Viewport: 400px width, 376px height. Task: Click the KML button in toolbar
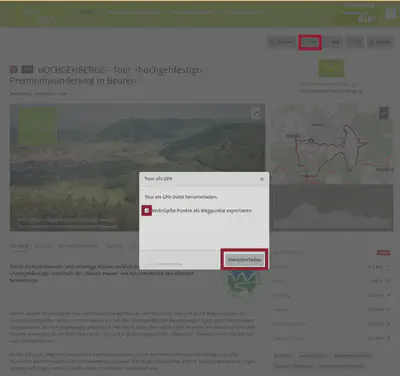coord(333,42)
